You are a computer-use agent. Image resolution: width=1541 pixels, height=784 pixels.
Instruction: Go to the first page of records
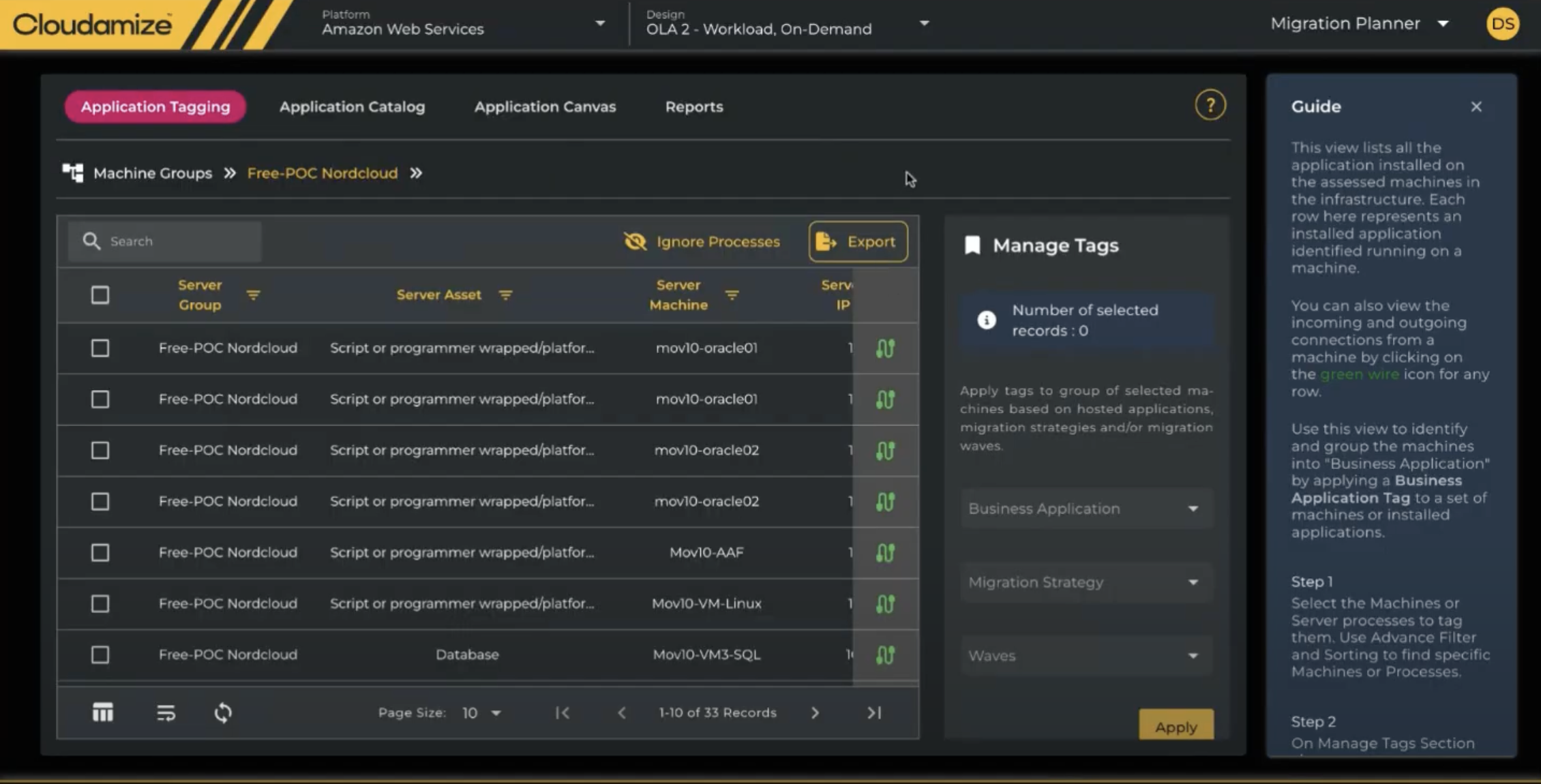click(x=563, y=712)
